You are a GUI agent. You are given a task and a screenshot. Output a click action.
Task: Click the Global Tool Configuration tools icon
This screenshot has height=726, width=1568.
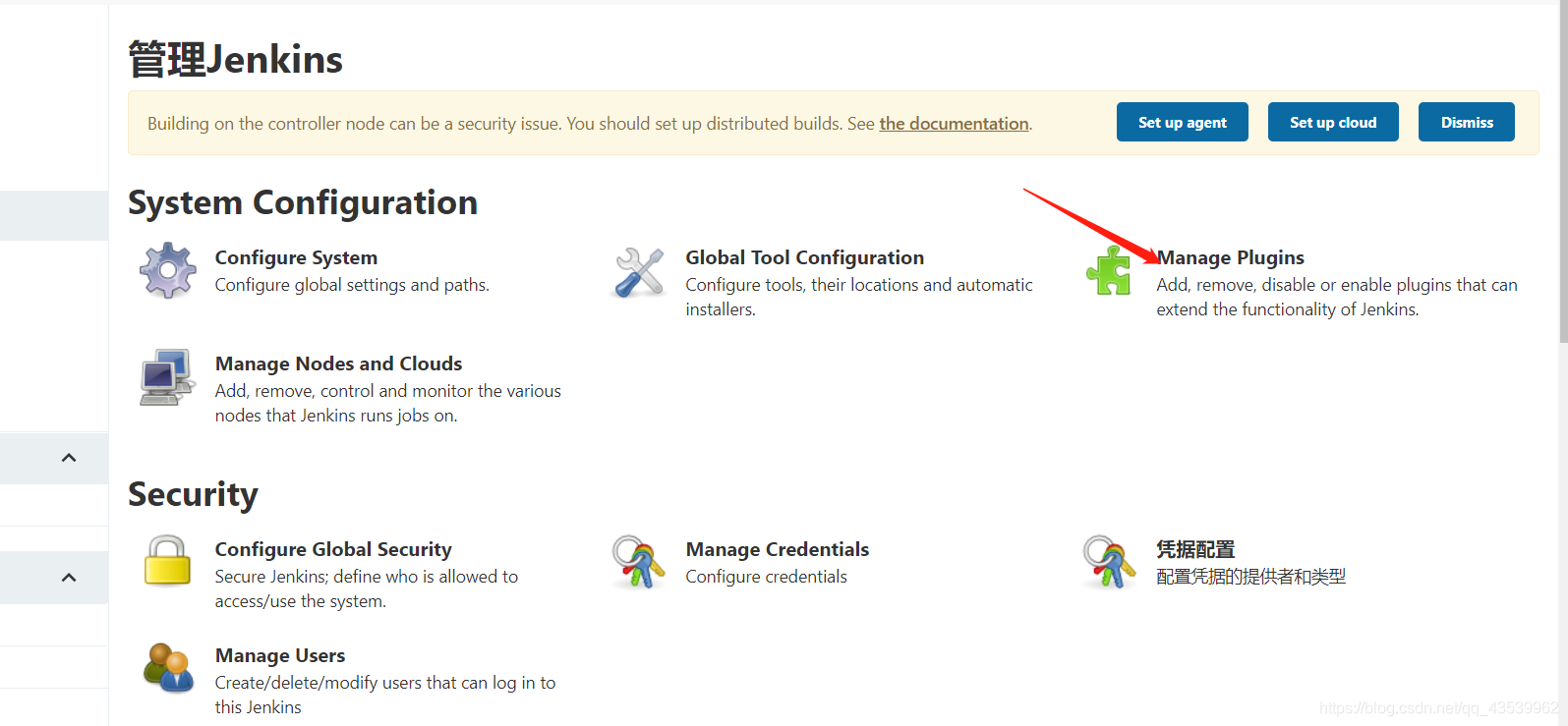(x=639, y=271)
